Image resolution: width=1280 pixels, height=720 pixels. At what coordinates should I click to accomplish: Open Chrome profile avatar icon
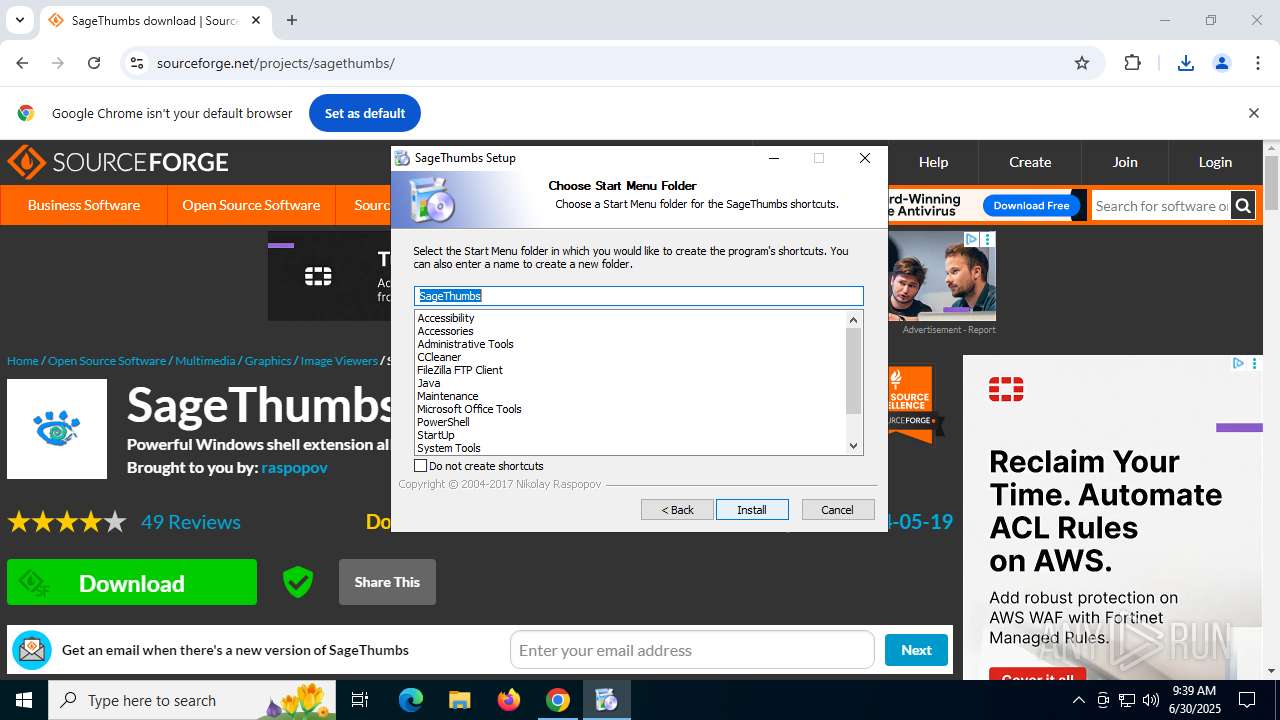point(1222,63)
